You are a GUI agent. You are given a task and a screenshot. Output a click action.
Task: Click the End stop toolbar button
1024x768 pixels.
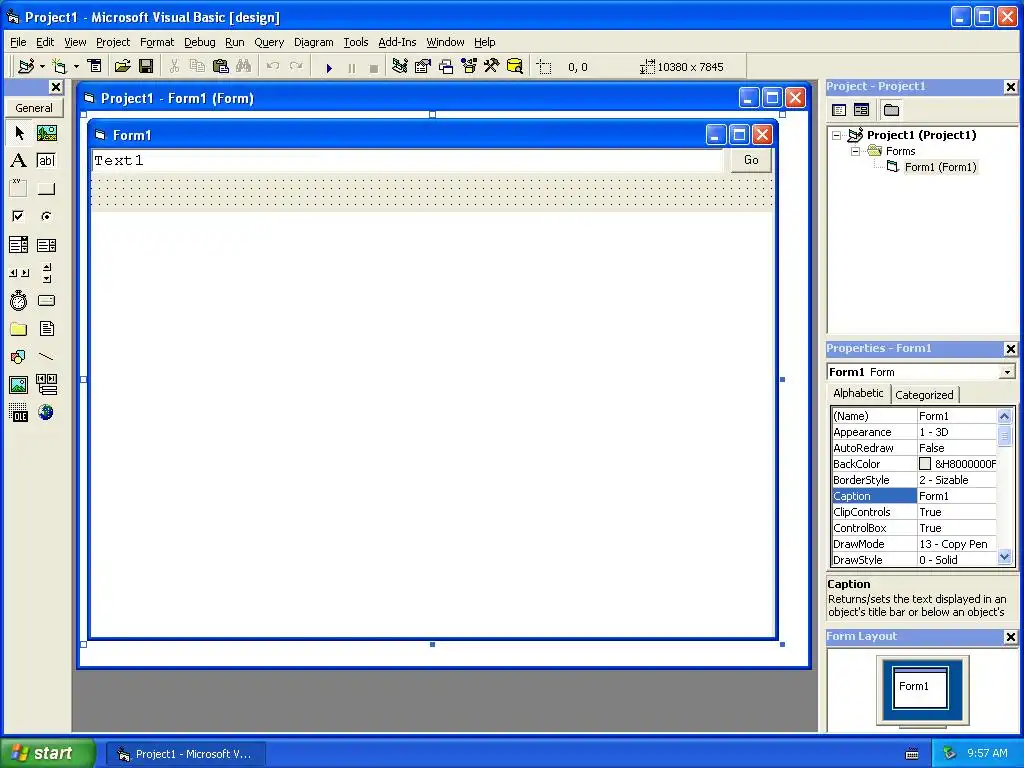pos(374,67)
